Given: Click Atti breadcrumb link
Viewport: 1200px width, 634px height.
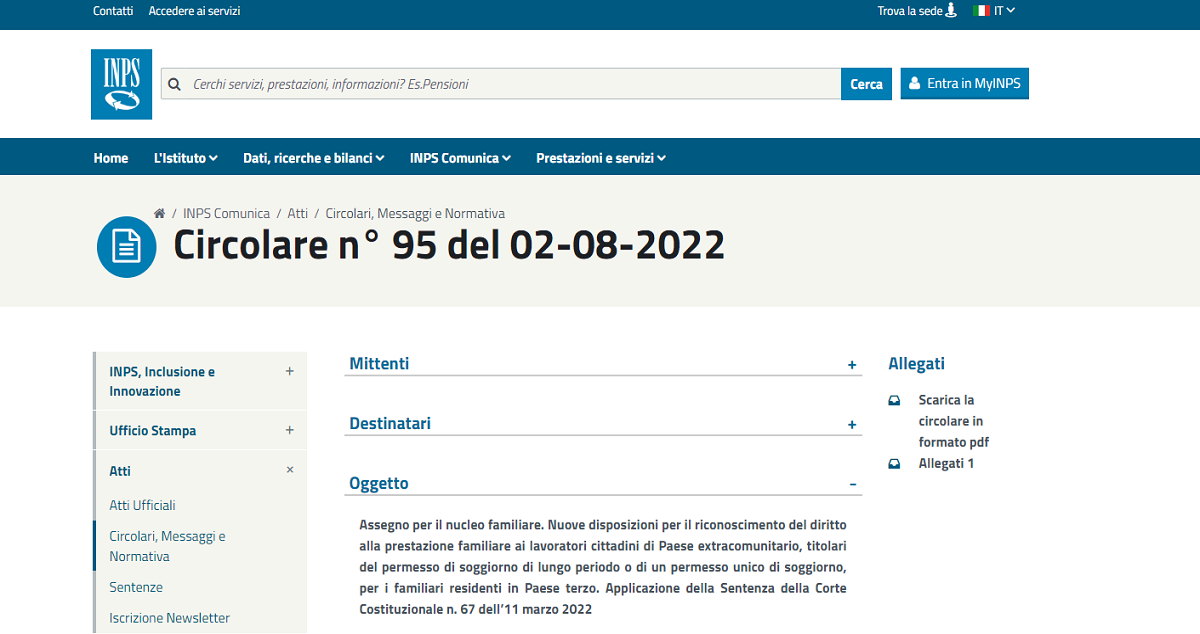Looking at the screenshot, I should click(298, 213).
